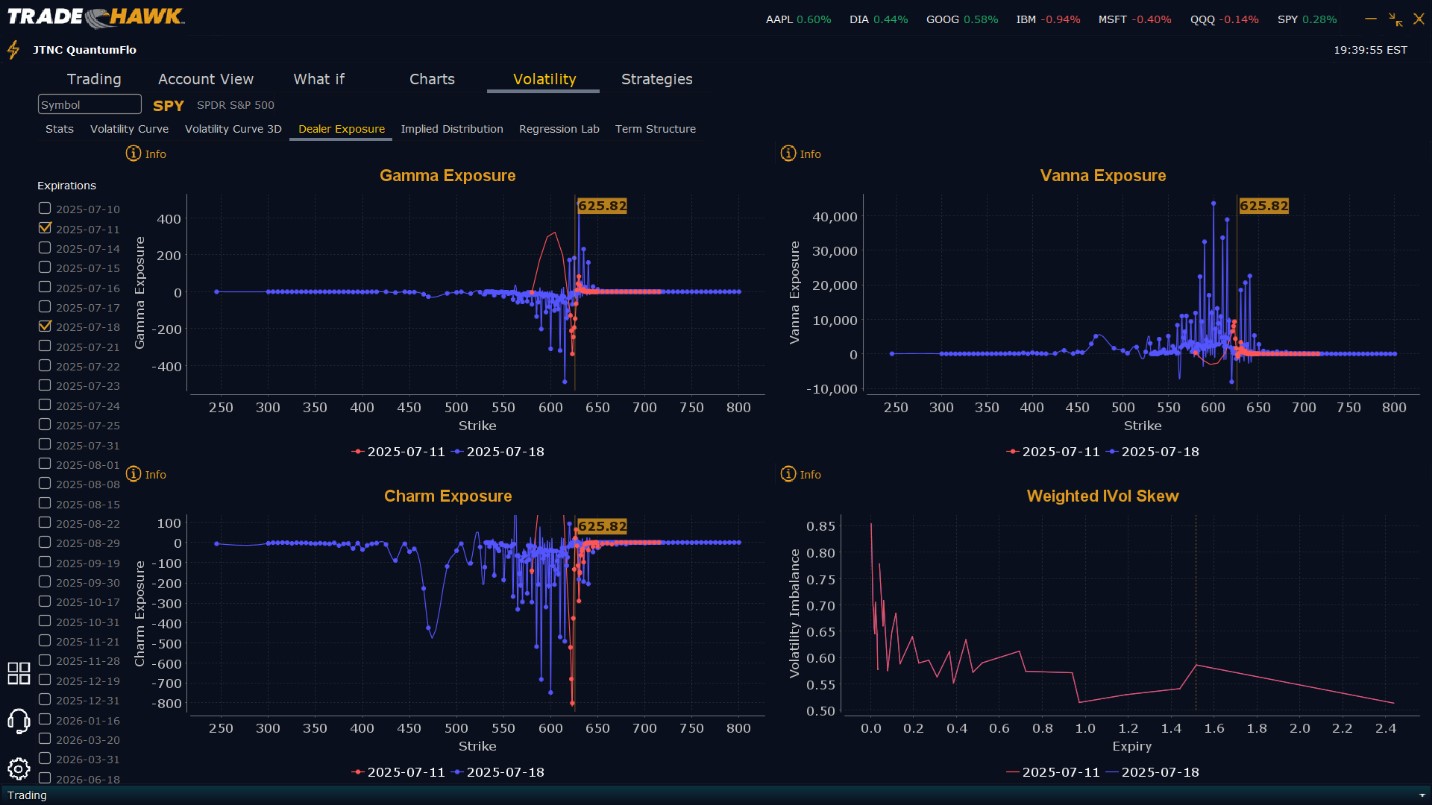The image size is (1432, 805).
Task: Click the Trading label in bottom status bar
Action: pos(27,796)
